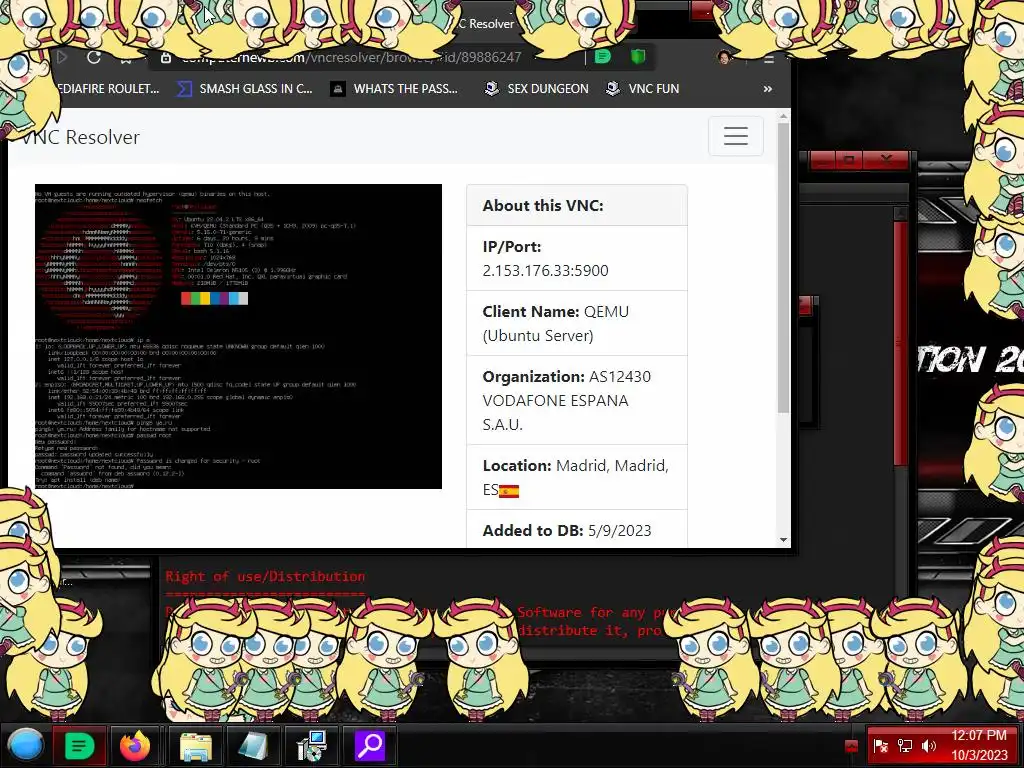
Task: Open the green chat app in the taskbar
Action: tap(79, 745)
